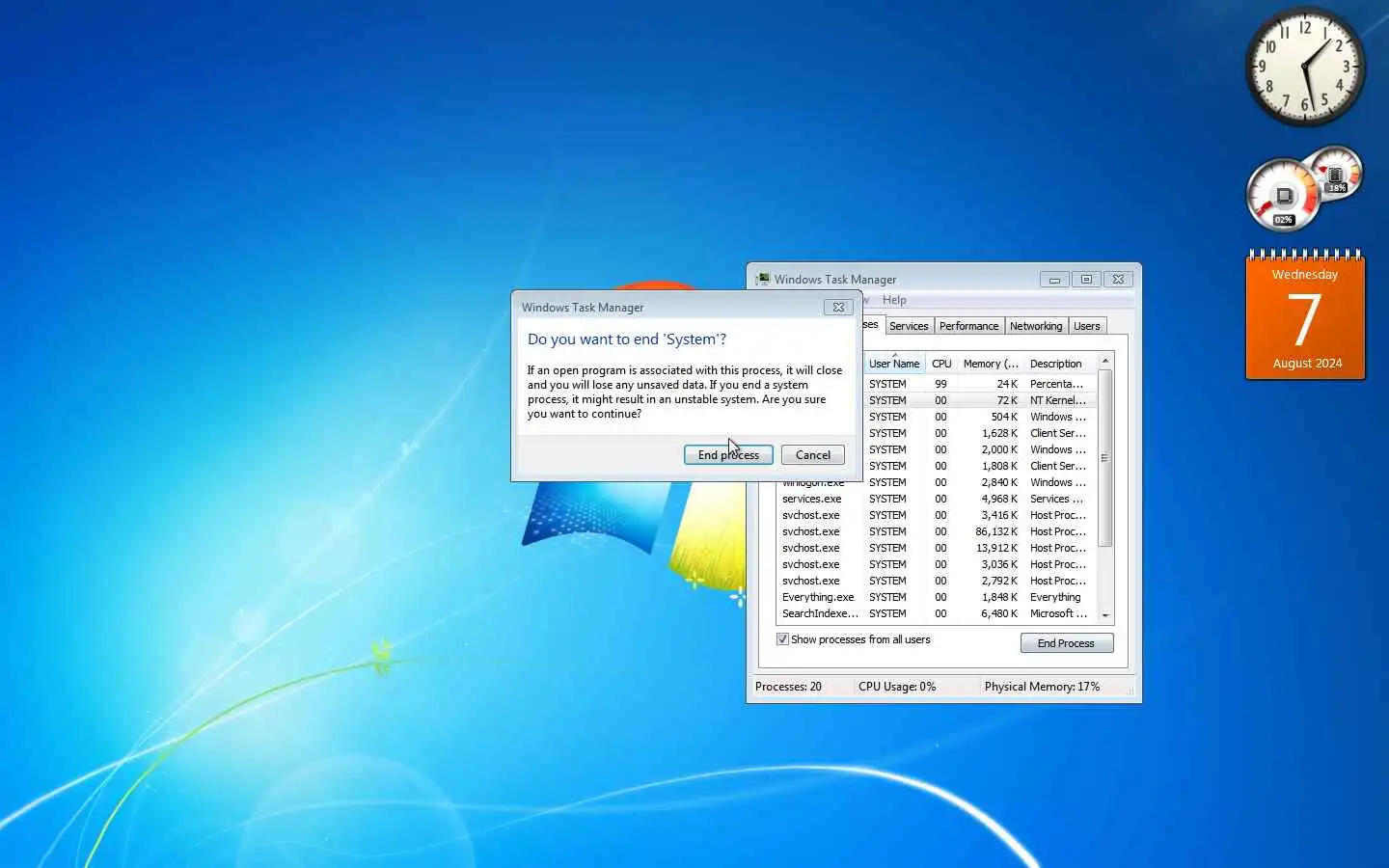This screenshot has height=868, width=1389.
Task: Open the Help menu in Task Manager
Action: [894, 300]
